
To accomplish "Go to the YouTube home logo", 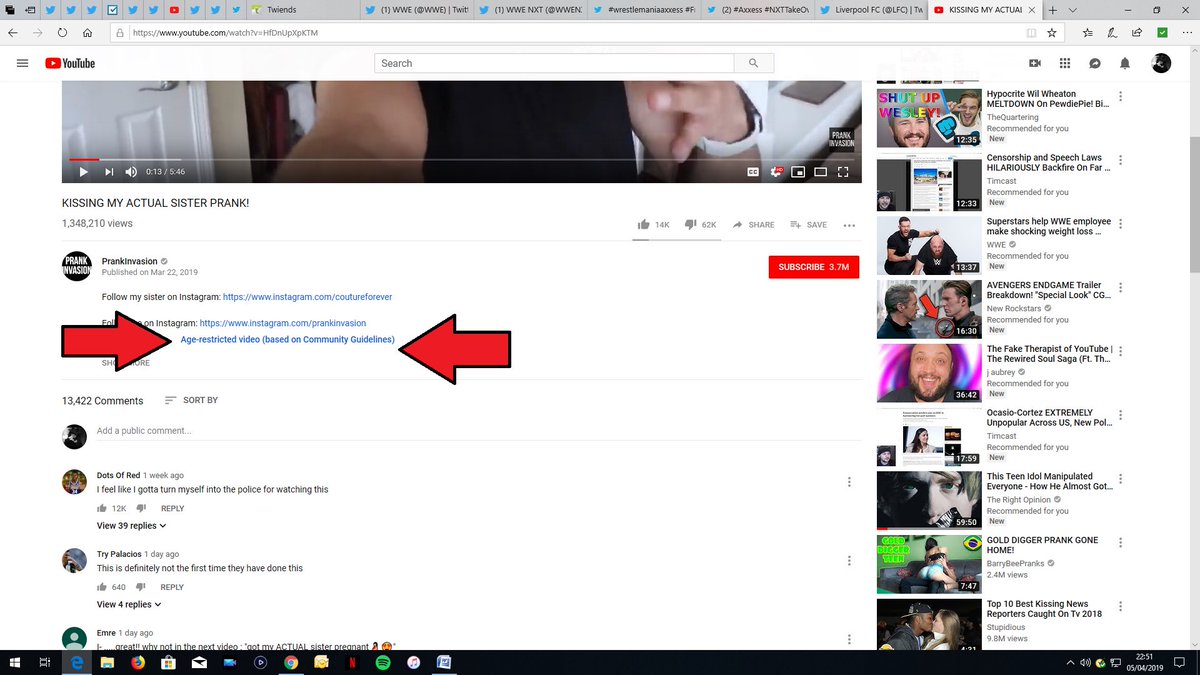I will coord(70,63).
